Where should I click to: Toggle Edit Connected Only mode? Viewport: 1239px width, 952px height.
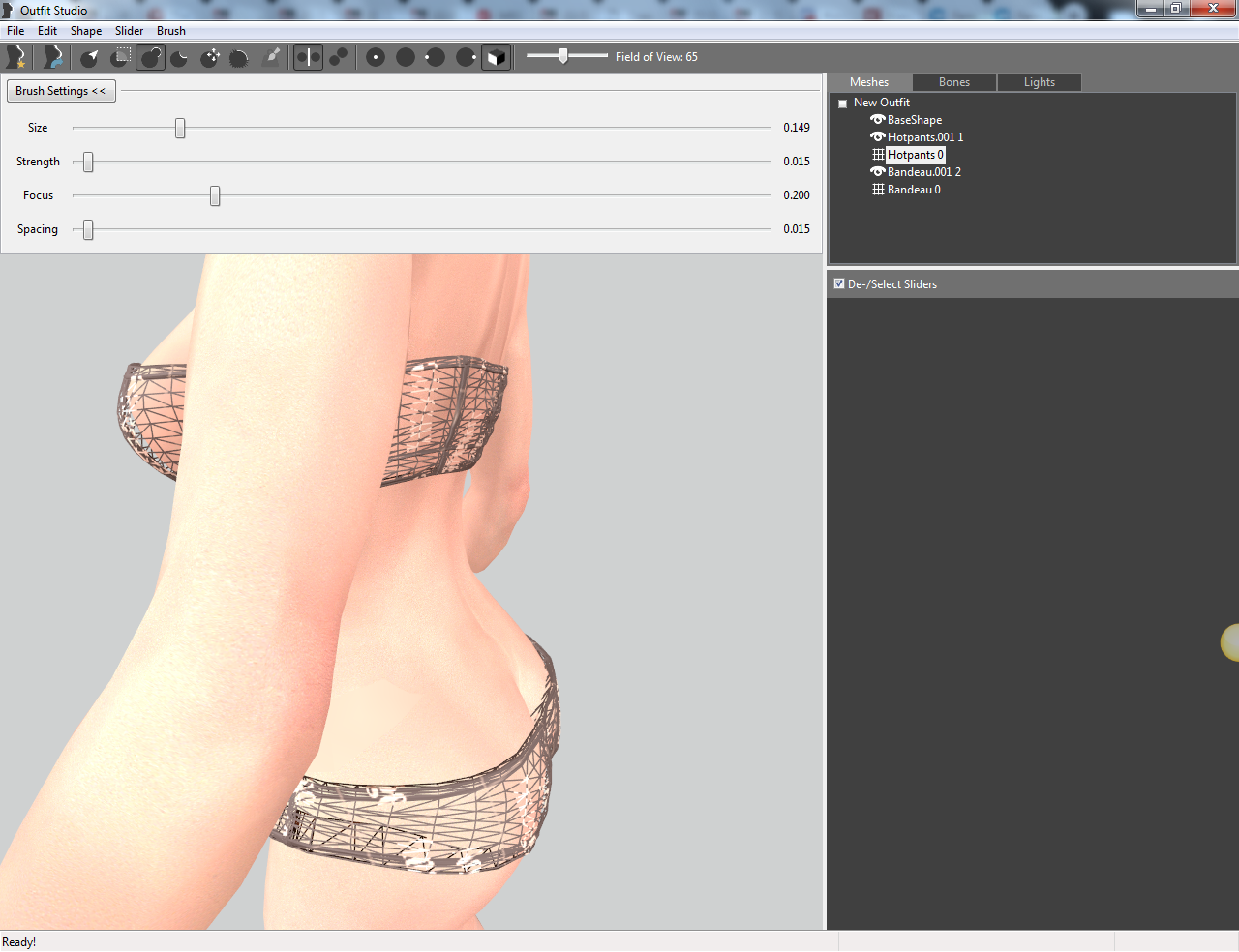click(x=338, y=57)
